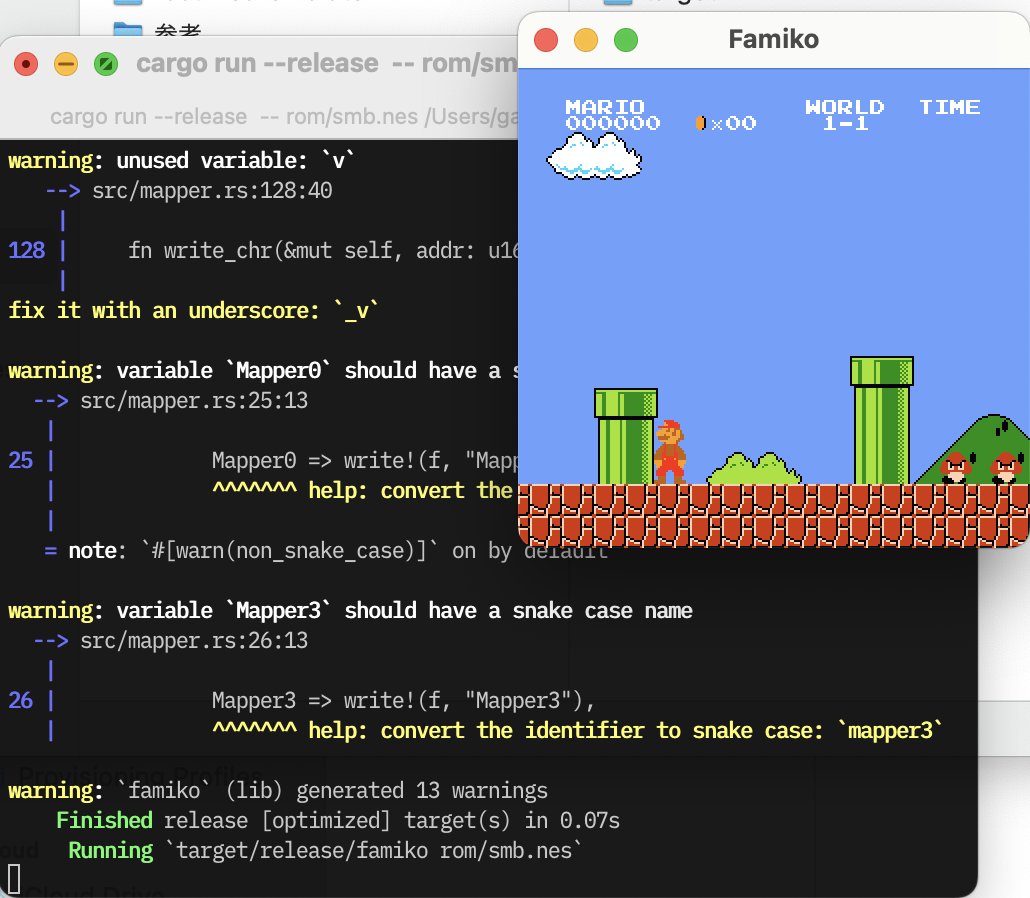Click 'src/mapper.rs:26:13' path in terminal
Image resolution: width=1030 pixels, height=898 pixels.
(194, 640)
